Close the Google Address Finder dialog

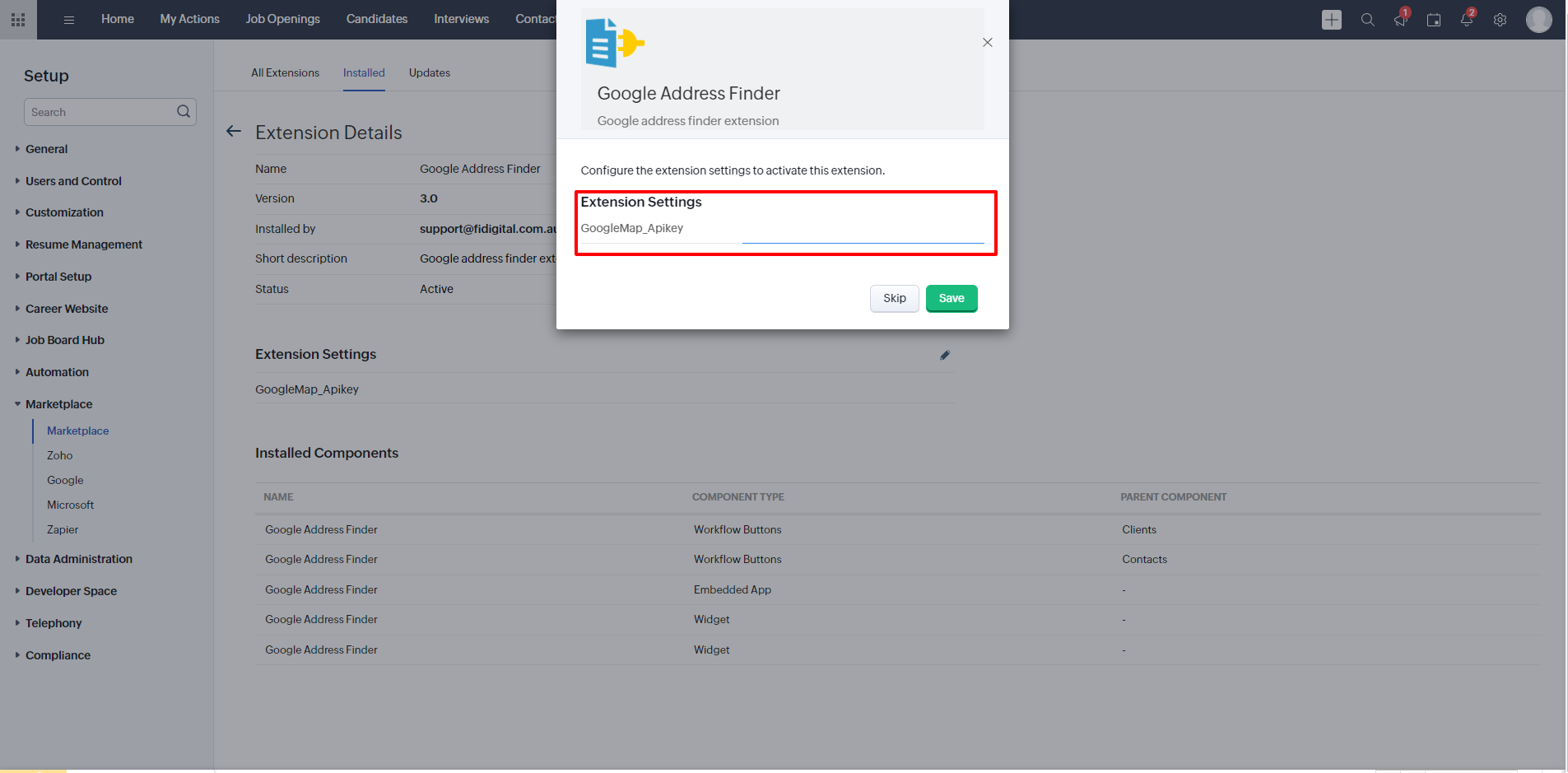988,43
